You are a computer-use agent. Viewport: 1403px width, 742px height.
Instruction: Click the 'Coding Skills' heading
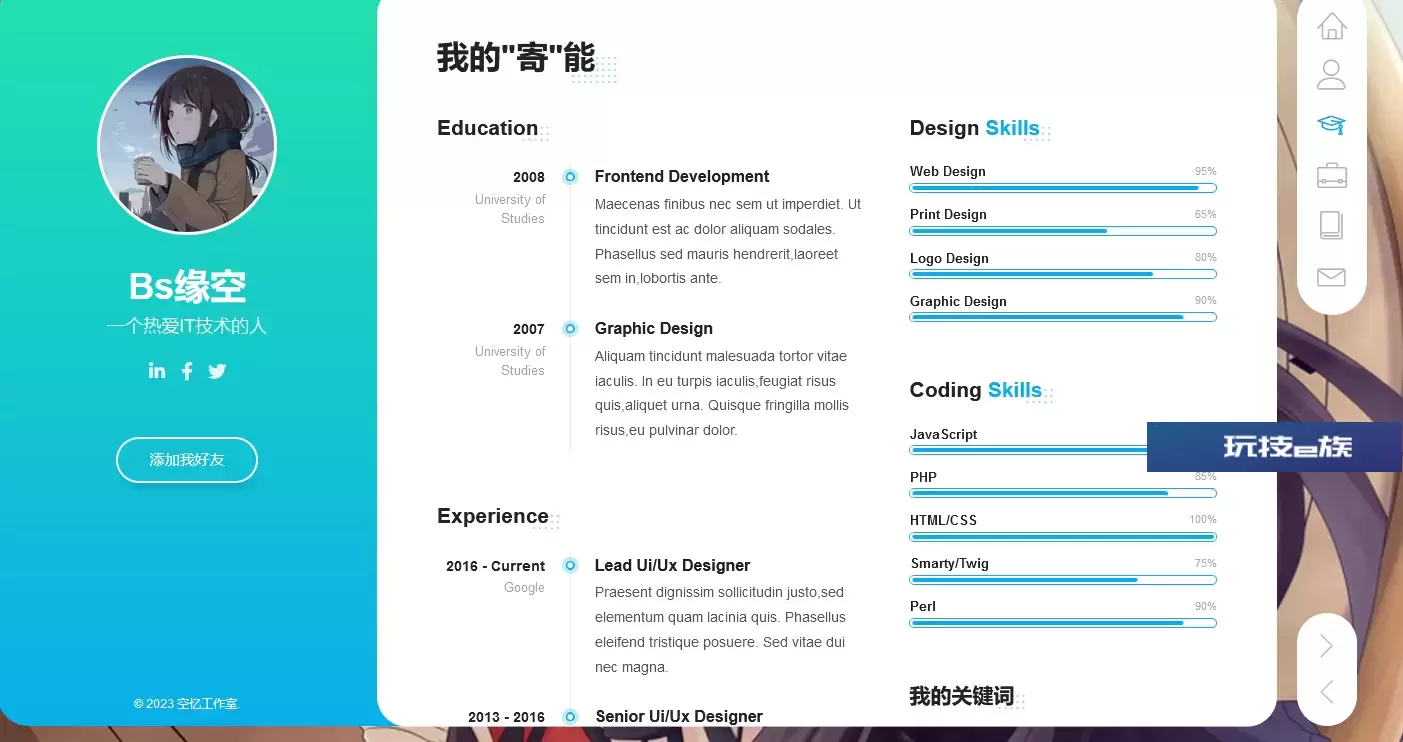coord(975,390)
